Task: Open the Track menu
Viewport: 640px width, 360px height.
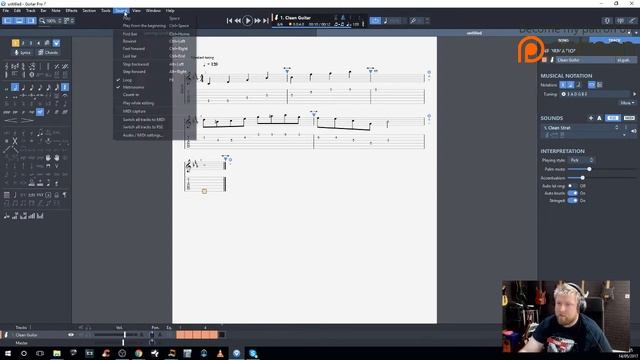Action: (31, 11)
